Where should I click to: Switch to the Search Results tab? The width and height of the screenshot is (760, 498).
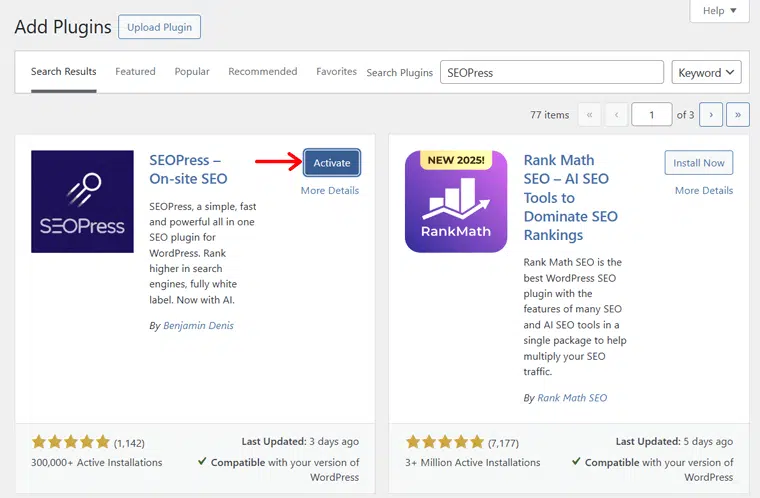pos(63,72)
